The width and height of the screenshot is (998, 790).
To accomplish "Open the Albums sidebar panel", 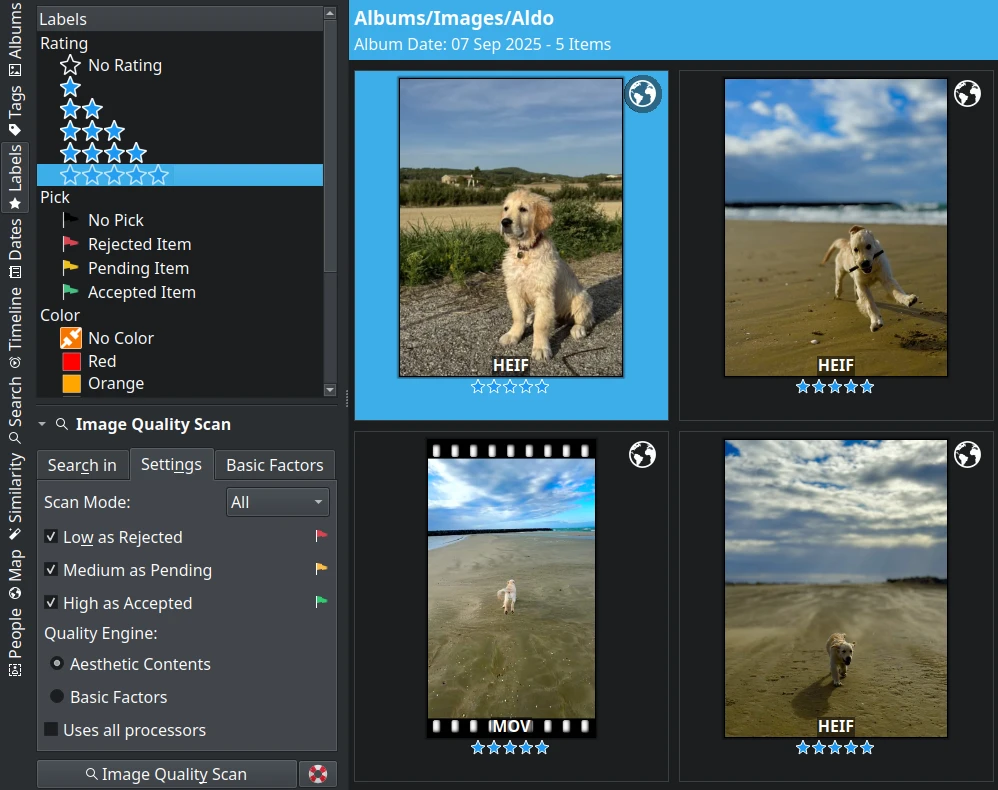I will point(15,40).
